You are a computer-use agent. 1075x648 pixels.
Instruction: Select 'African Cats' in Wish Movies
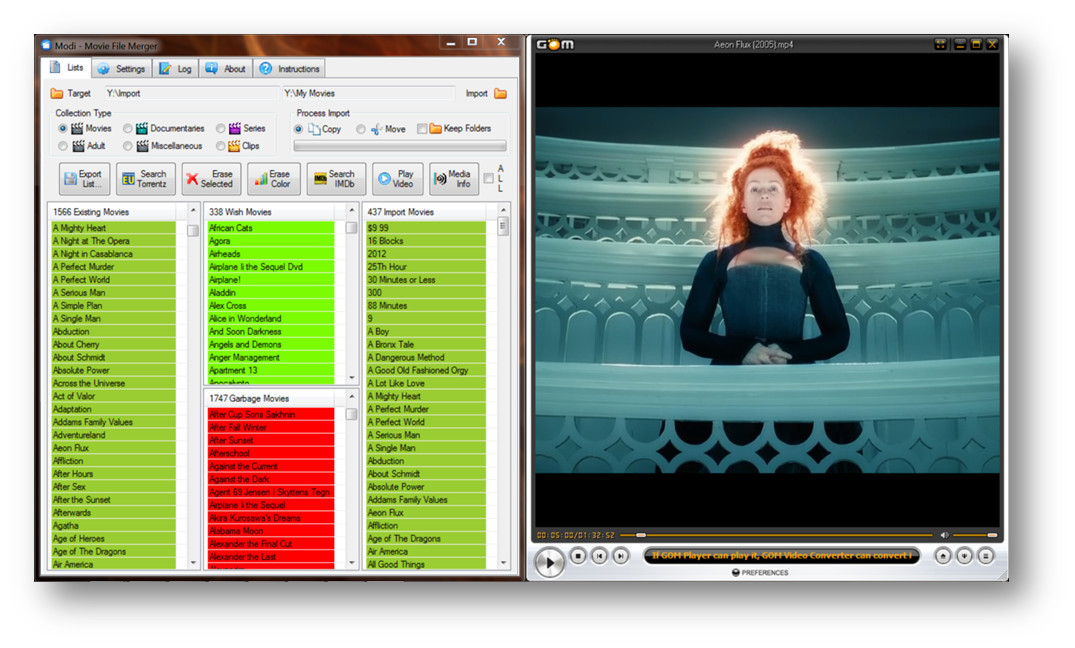pyautogui.click(x=271, y=228)
